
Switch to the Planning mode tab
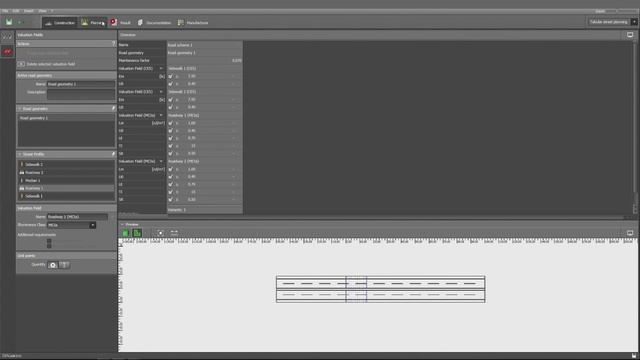(x=93, y=23)
